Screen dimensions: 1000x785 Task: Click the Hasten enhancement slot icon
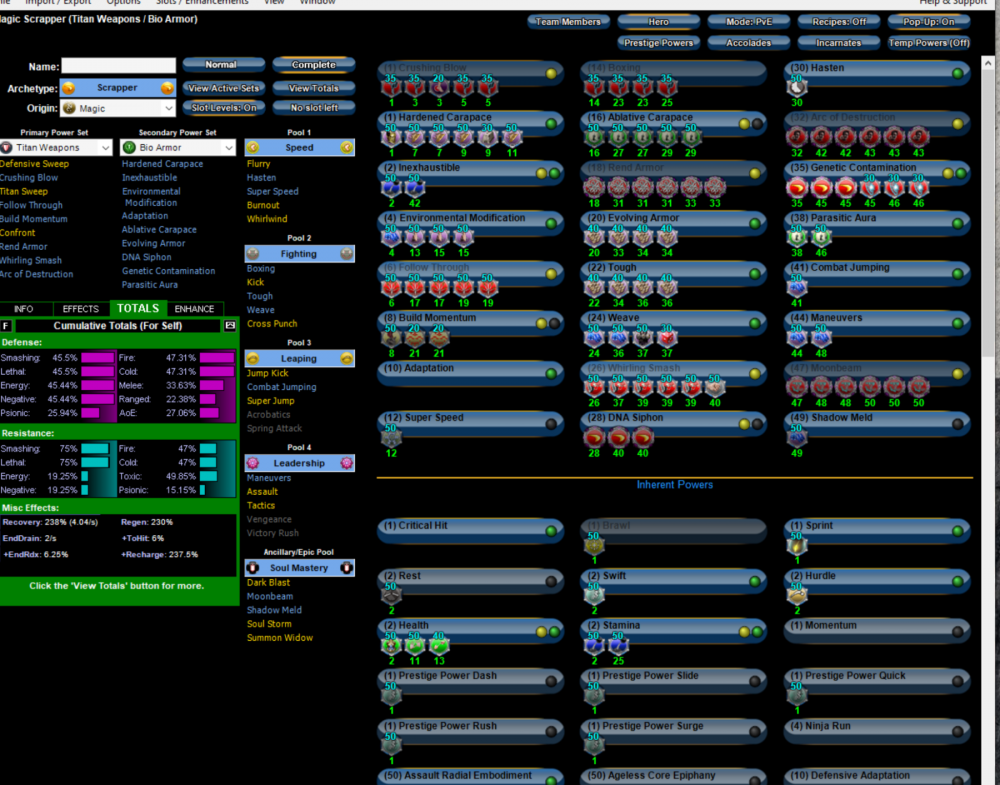click(x=797, y=89)
